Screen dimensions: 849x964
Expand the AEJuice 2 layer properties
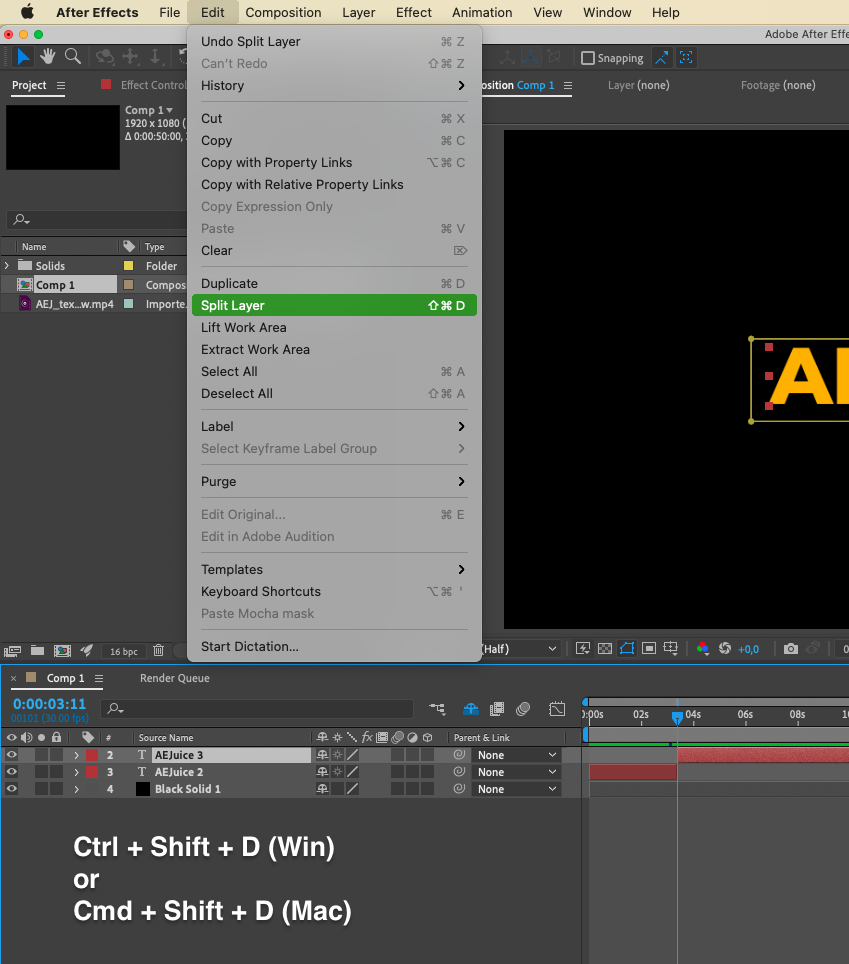coord(76,772)
